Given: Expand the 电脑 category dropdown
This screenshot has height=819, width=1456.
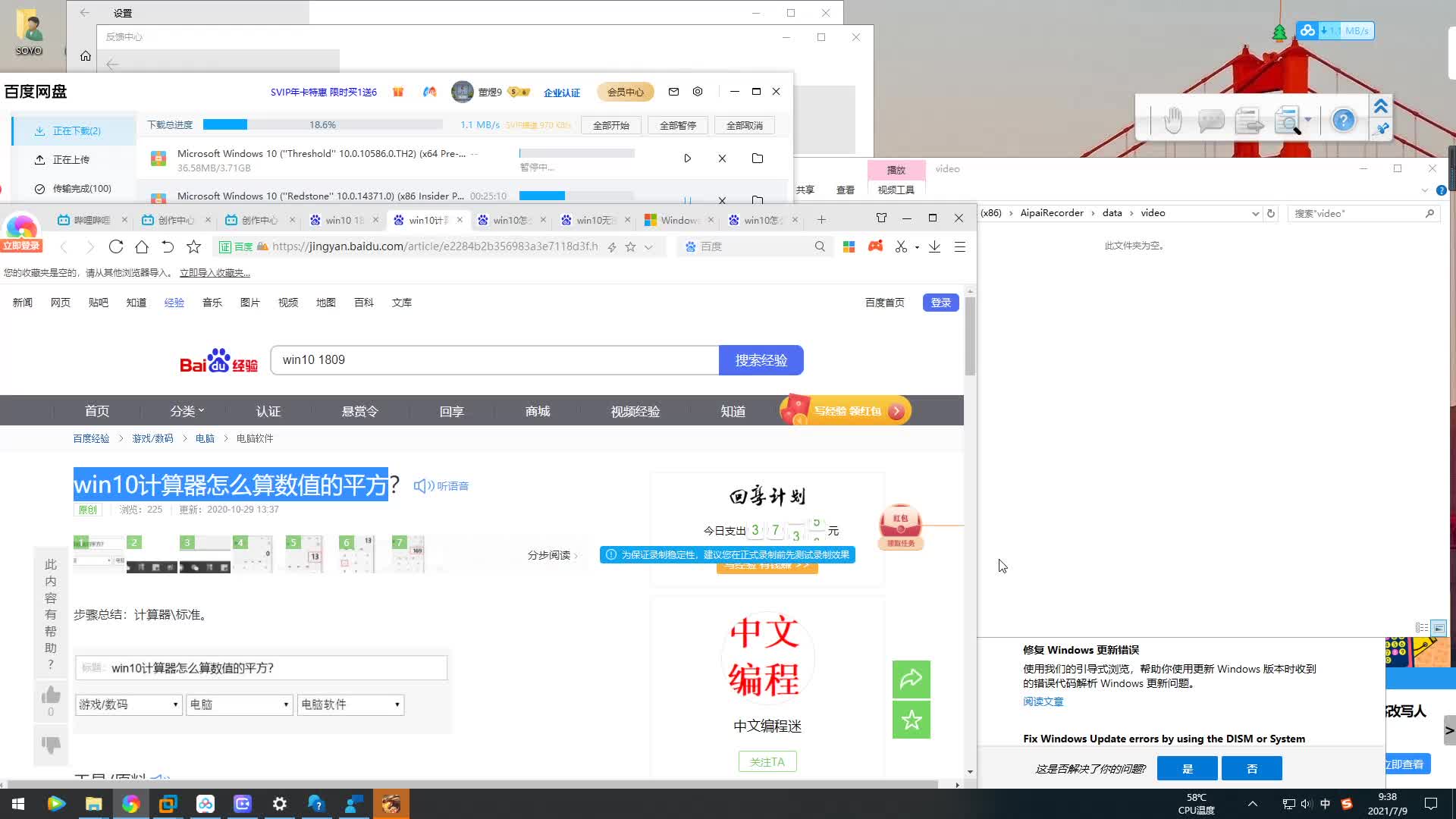Looking at the screenshot, I should pyautogui.click(x=240, y=704).
